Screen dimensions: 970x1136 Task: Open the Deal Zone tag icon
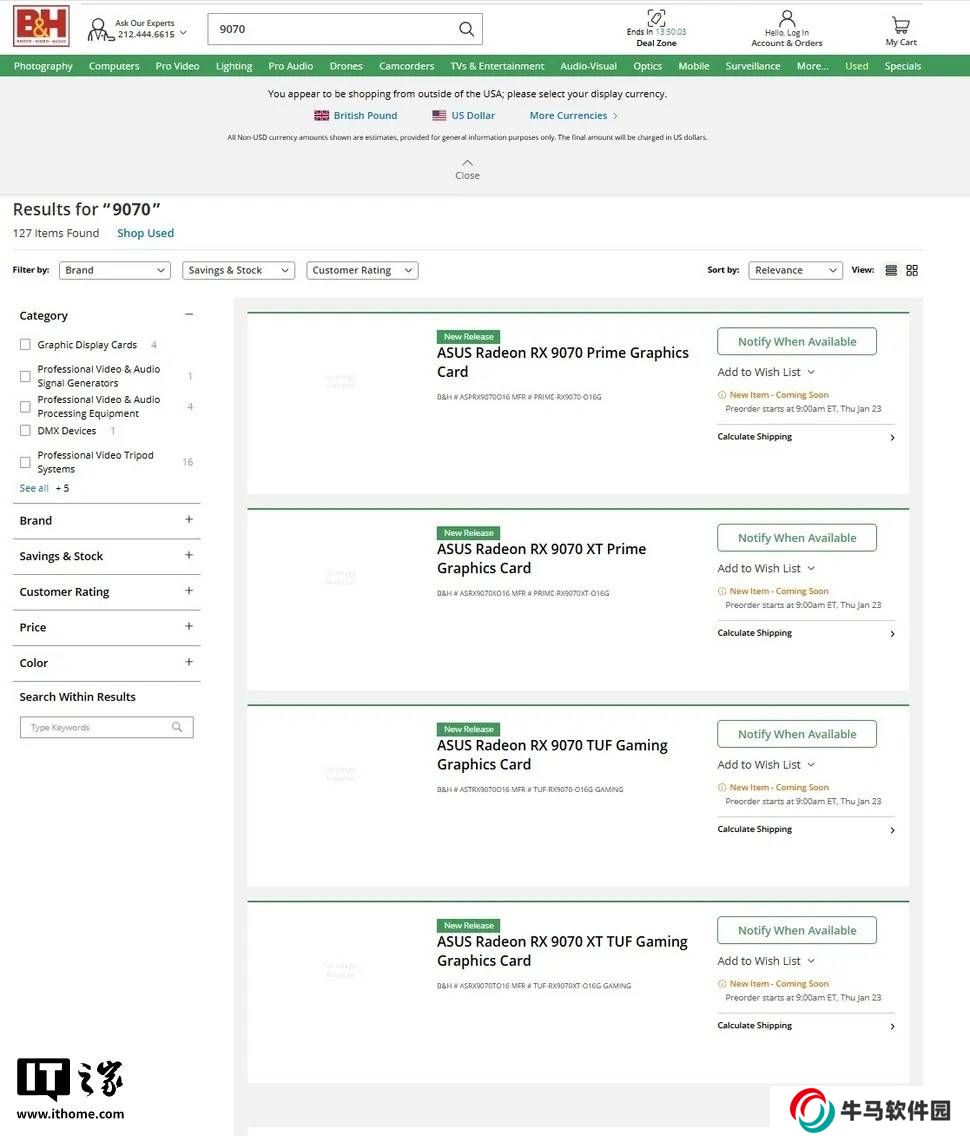pos(656,18)
